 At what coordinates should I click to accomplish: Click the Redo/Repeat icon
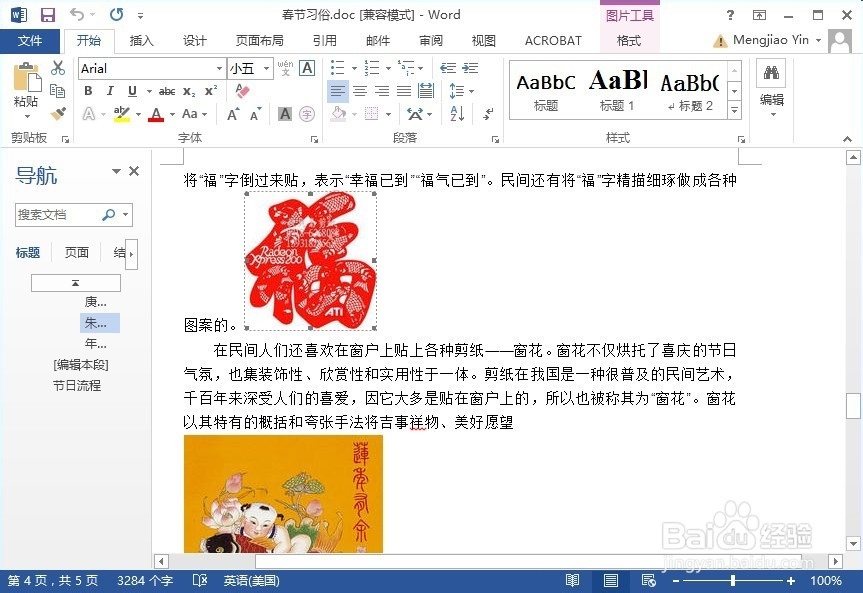[116, 15]
